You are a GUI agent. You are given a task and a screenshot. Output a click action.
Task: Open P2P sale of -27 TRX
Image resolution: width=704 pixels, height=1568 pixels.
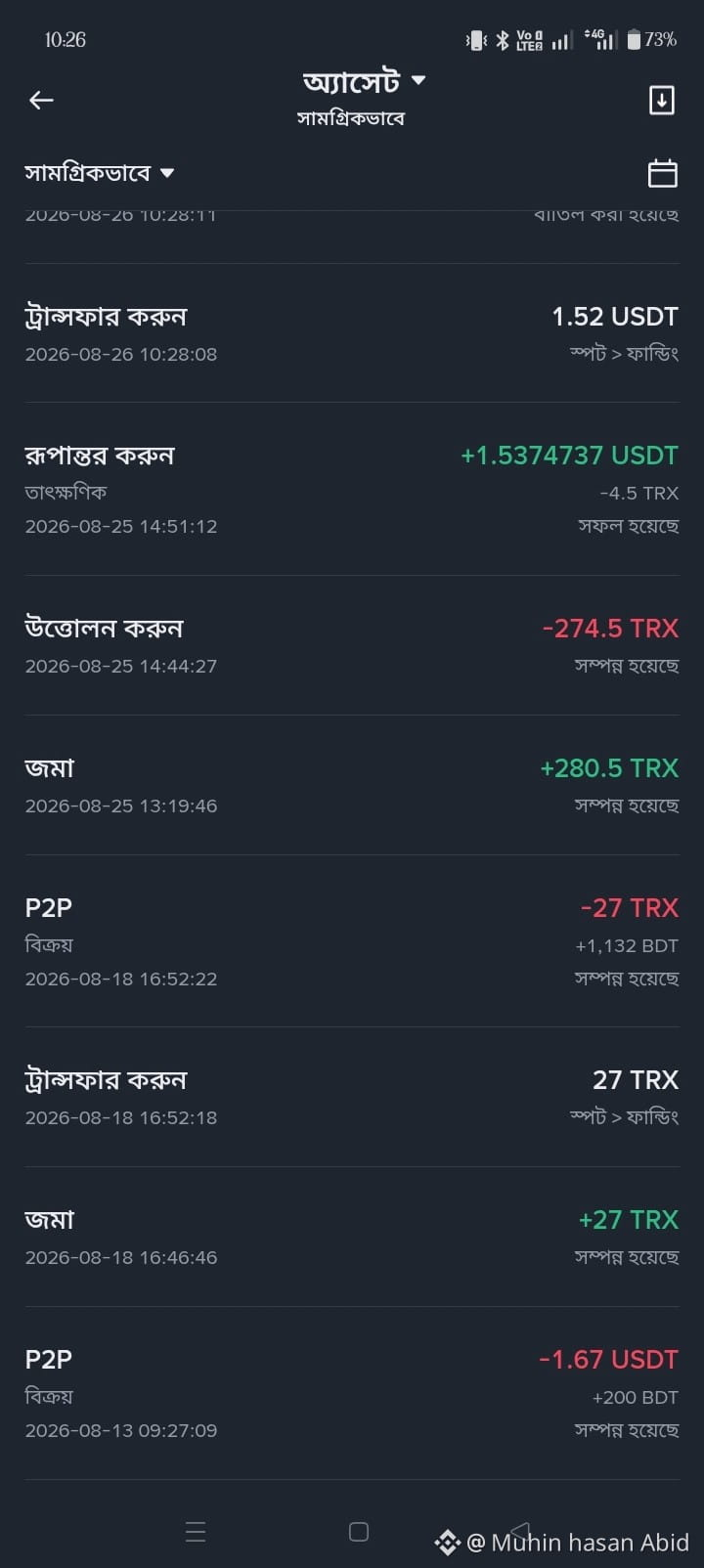352,941
